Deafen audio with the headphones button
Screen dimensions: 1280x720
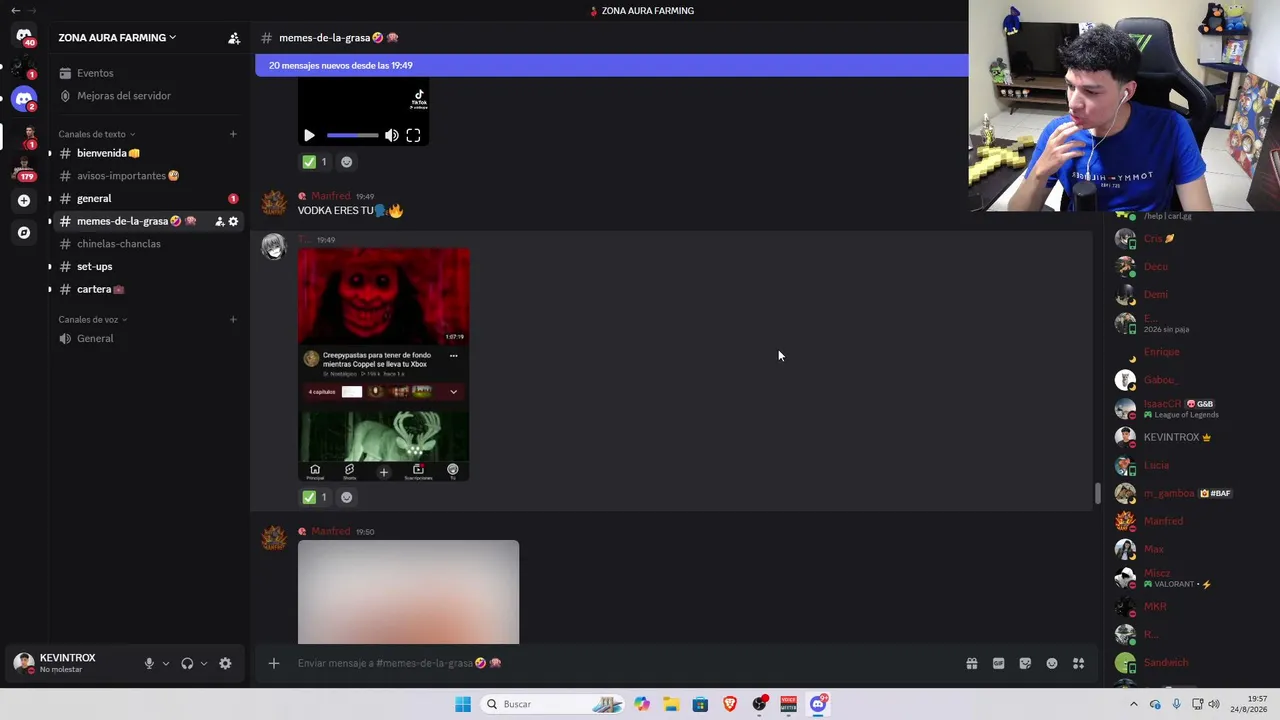tap(187, 663)
